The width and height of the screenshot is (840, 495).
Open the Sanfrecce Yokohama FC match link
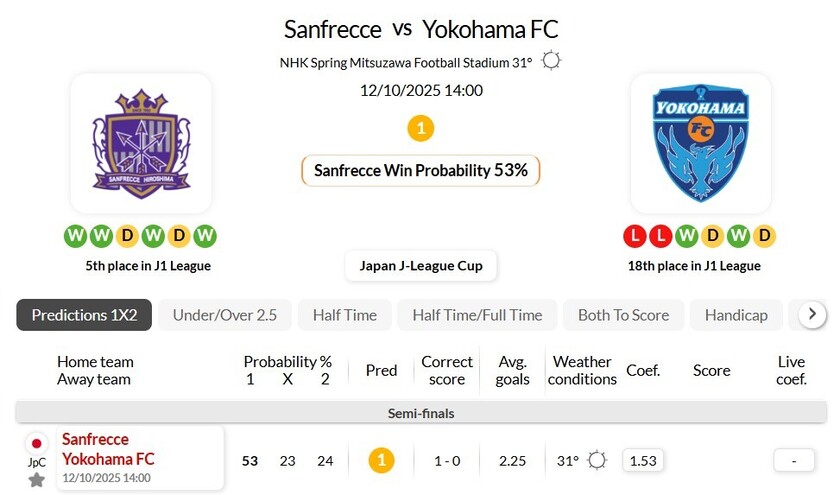pyautogui.click(x=108, y=449)
